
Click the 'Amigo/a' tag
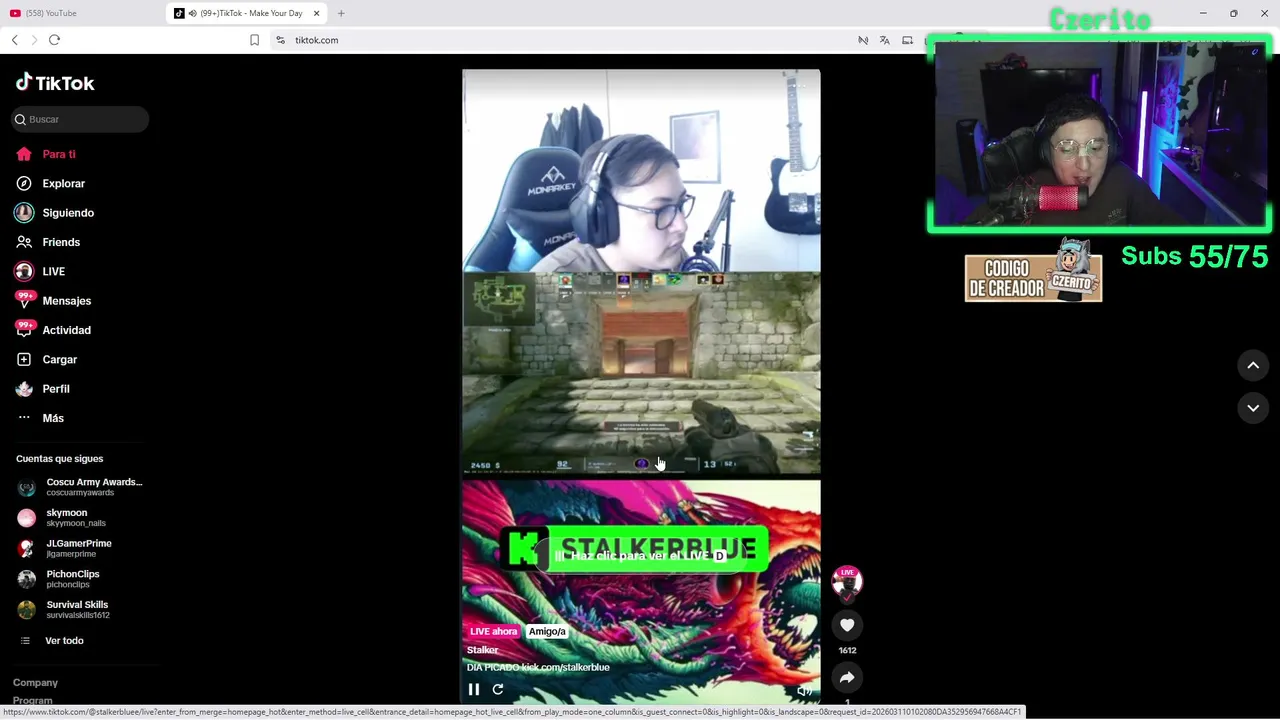point(547,631)
